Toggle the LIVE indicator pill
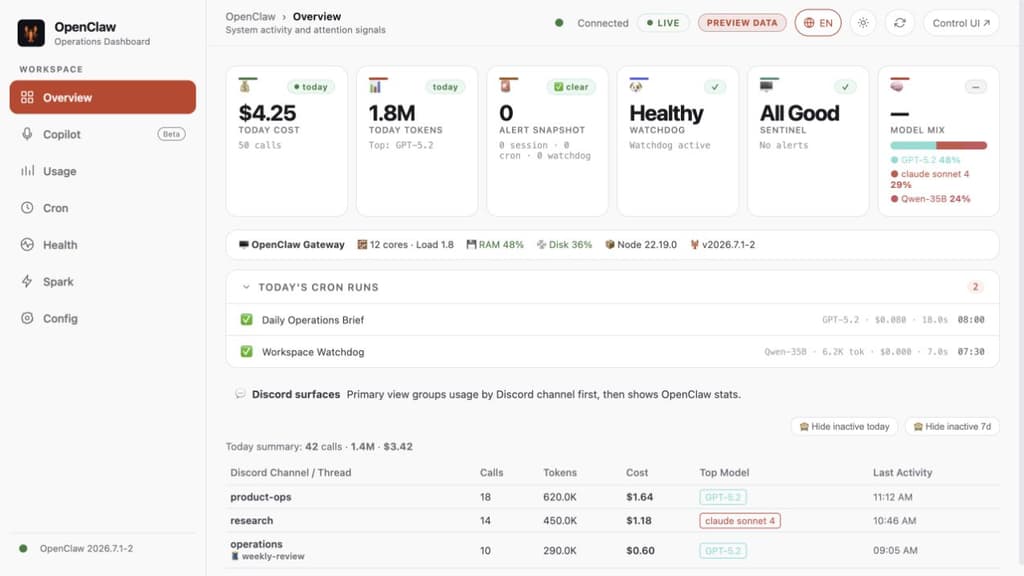The width and height of the screenshot is (1024, 576). point(663,23)
